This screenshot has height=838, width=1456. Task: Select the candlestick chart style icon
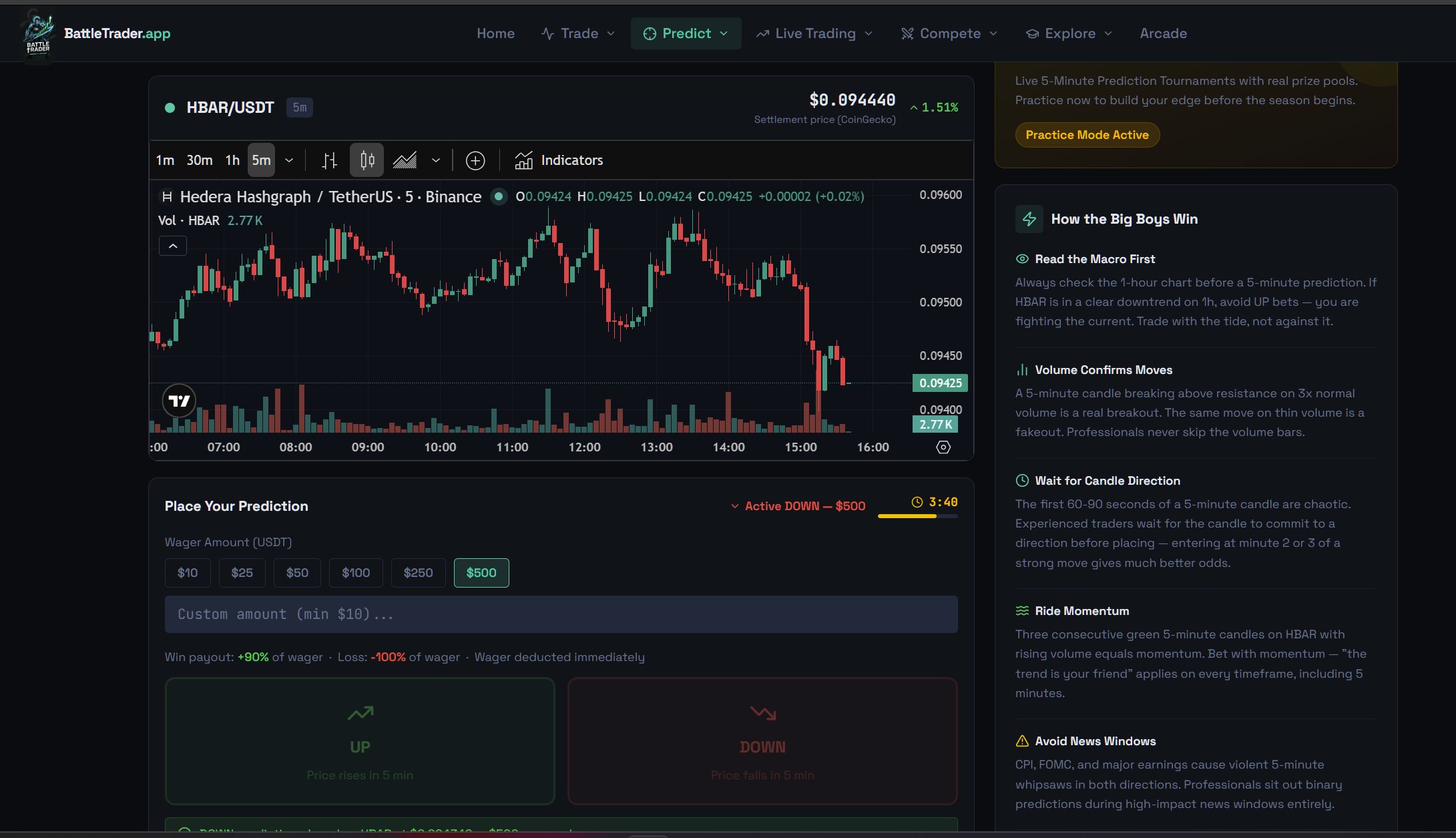(367, 160)
